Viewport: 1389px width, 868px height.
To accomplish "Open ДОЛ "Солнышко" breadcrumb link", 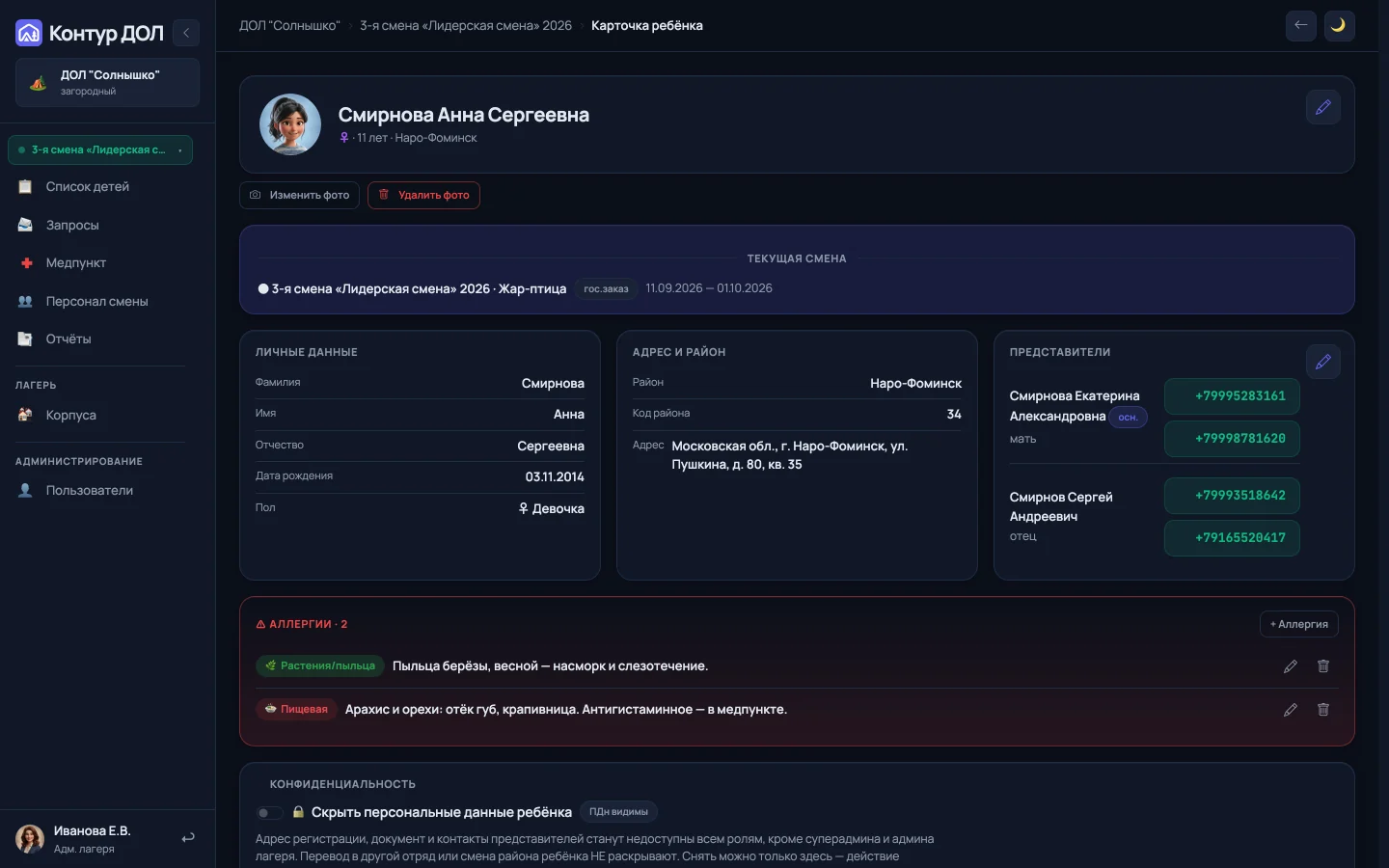I will coord(289,26).
